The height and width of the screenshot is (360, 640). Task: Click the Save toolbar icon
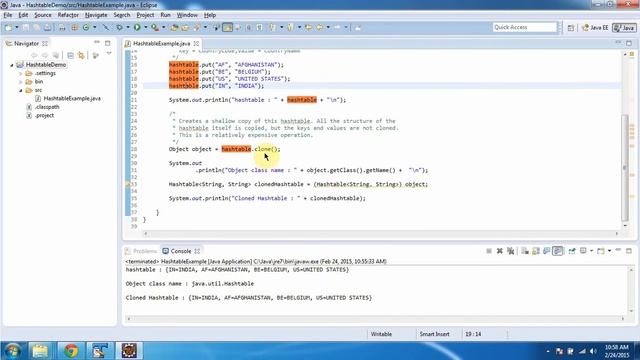pos(25,27)
